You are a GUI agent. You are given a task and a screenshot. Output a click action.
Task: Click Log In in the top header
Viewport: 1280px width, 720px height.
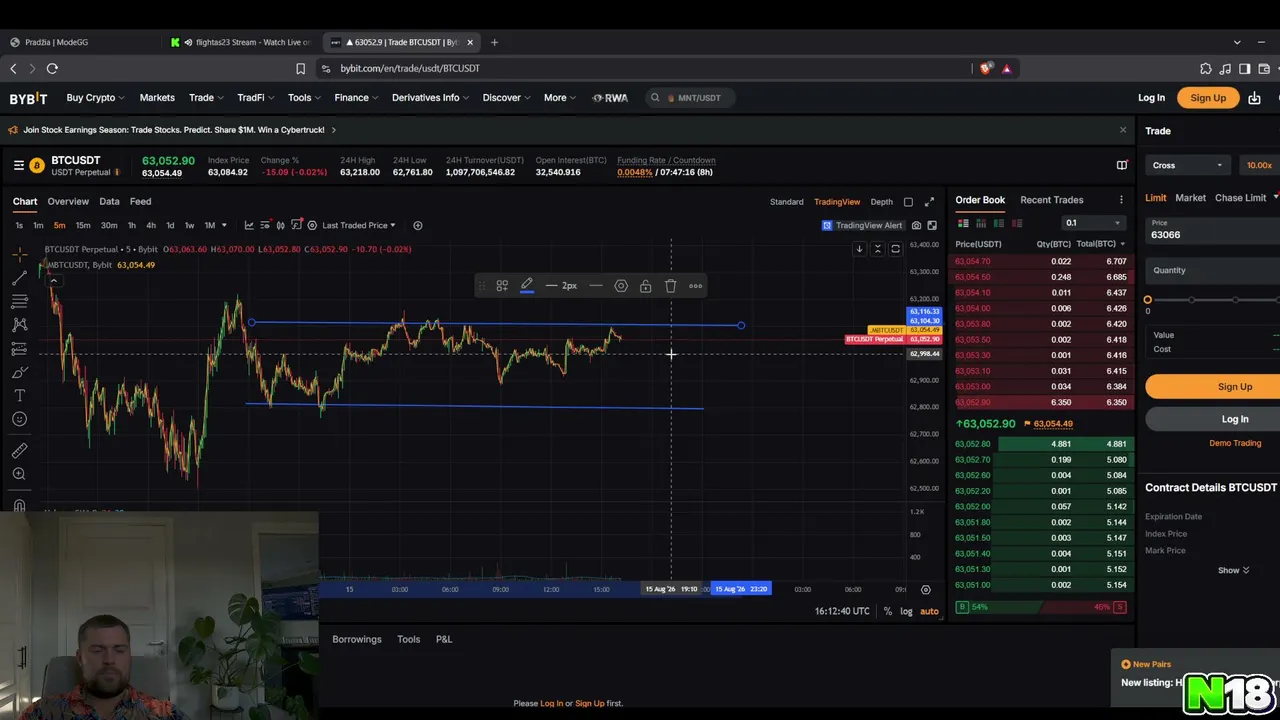tap(1151, 98)
